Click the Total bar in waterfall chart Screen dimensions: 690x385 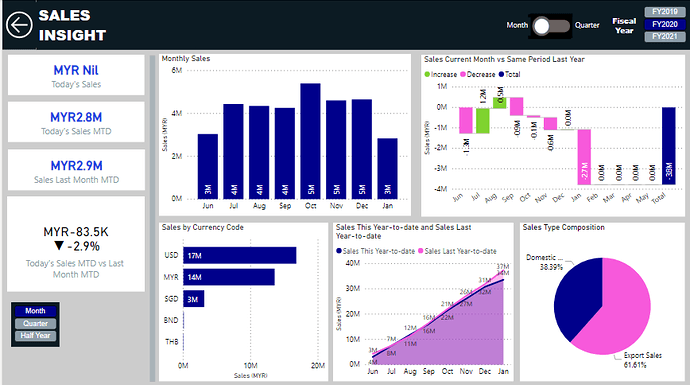pos(668,146)
